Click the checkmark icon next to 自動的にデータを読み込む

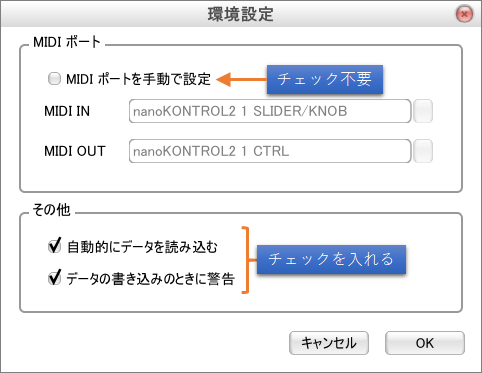click(55, 246)
